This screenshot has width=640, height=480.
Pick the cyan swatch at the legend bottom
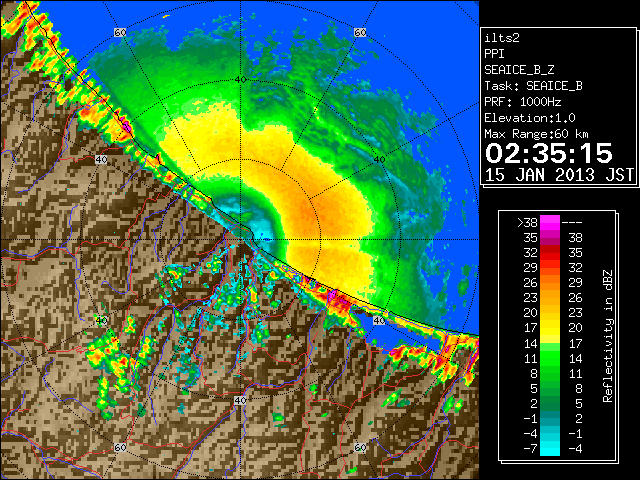(x=550, y=449)
